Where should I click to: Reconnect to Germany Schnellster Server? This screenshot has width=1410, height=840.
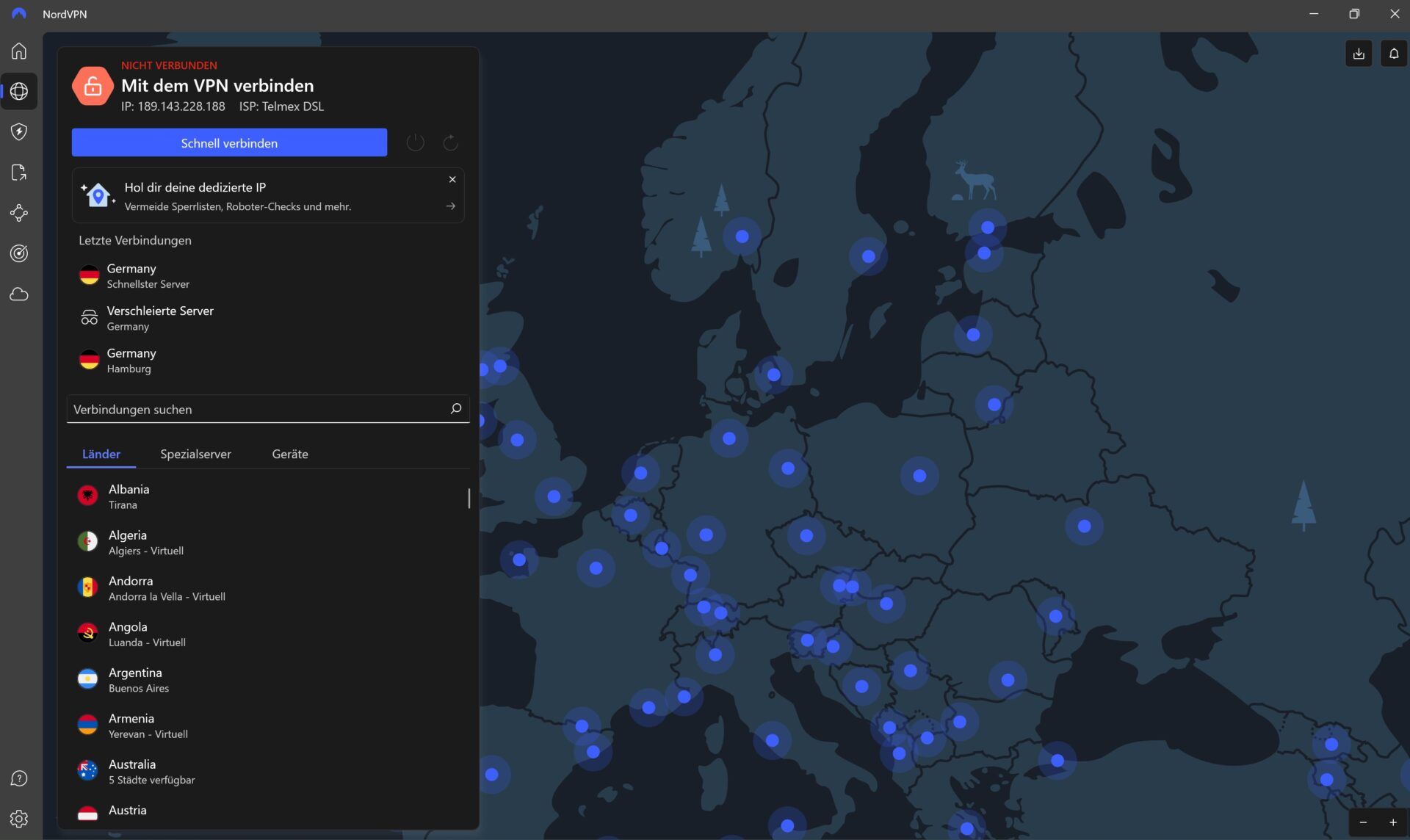coord(268,275)
